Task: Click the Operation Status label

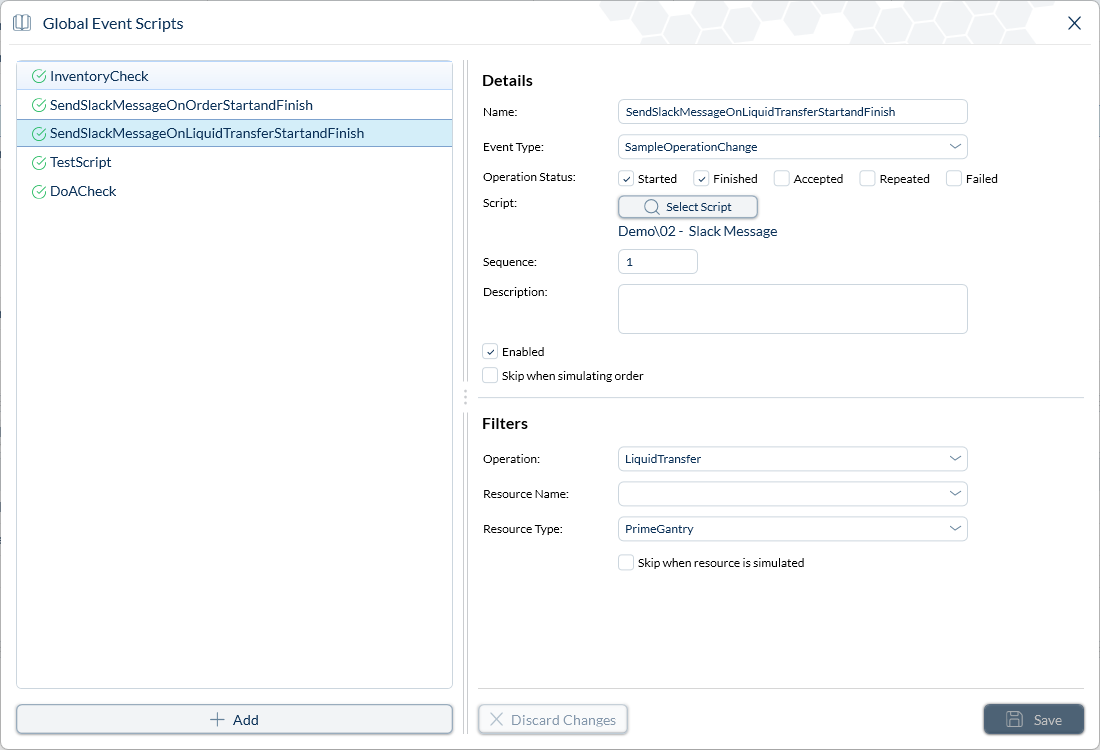Action: 529,178
